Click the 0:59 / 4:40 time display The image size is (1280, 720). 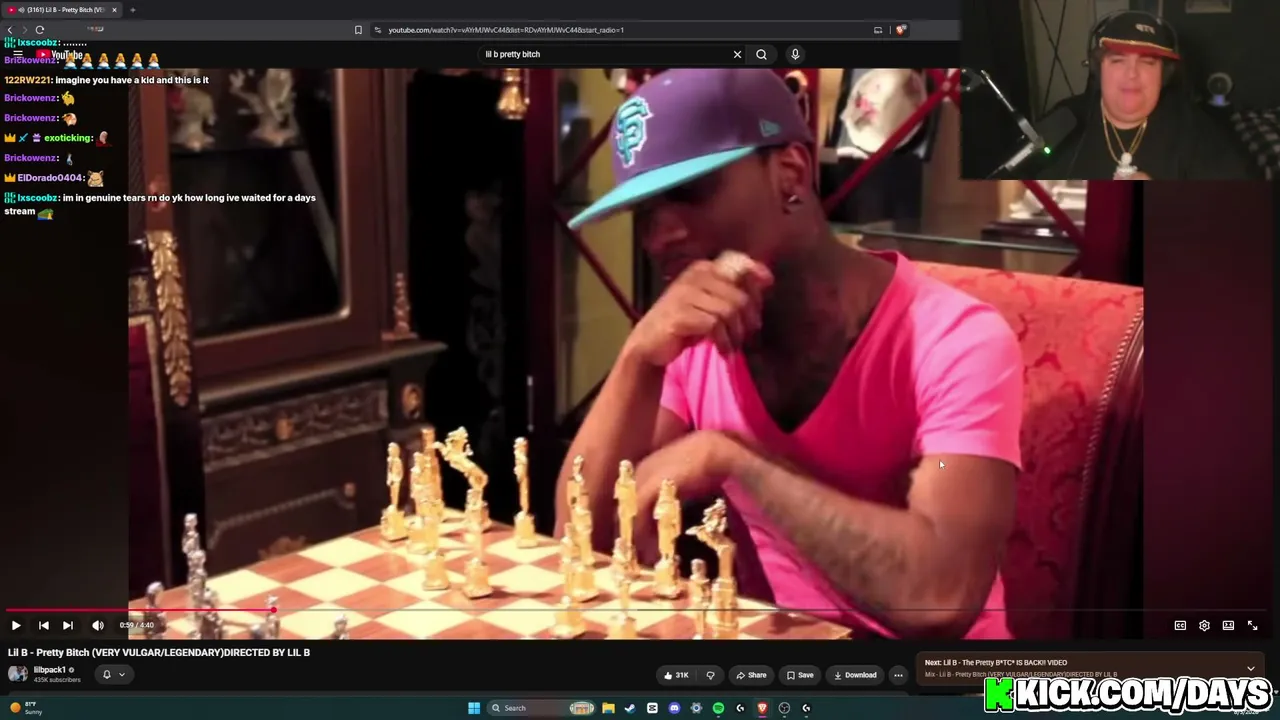click(137, 625)
